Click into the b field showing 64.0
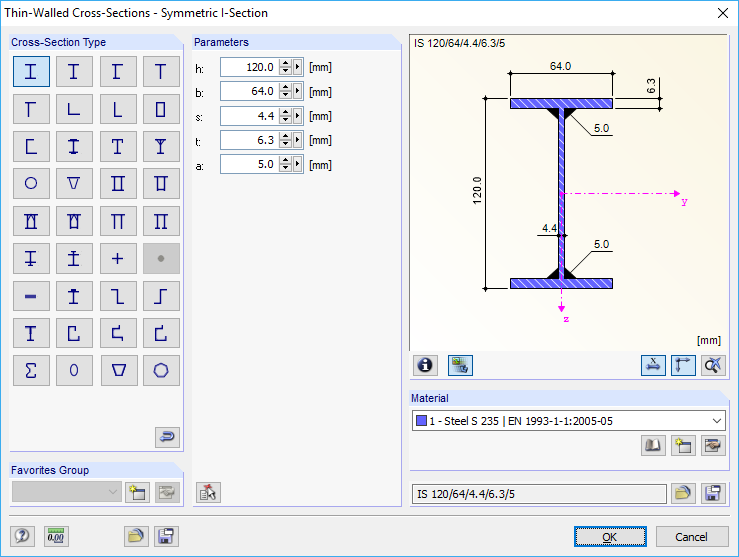This screenshot has height=557, width=739. coord(250,91)
